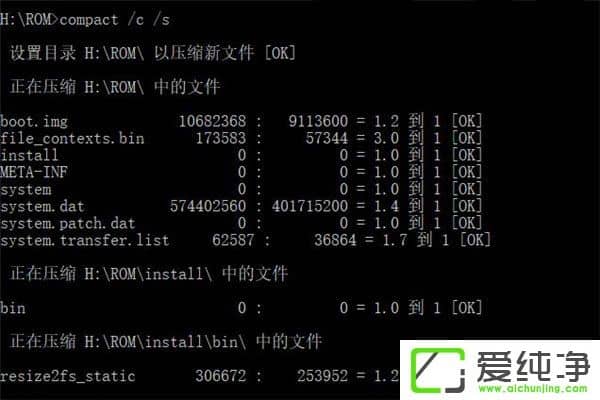The height and width of the screenshot is (400, 600).
Task: Click the META-INF directory entry
Action: [x=34, y=172]
